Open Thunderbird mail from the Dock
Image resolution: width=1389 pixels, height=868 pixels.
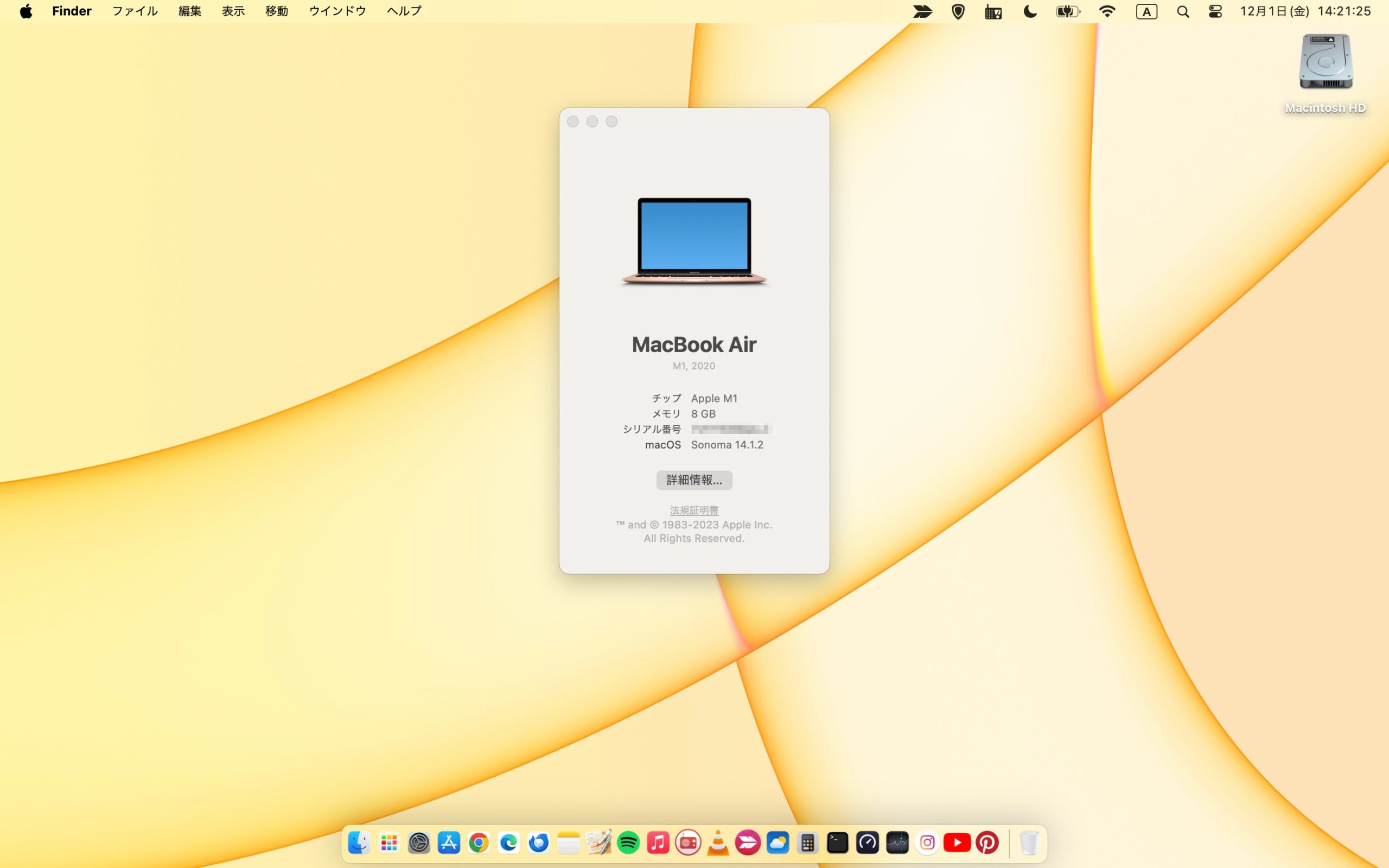[x=538, y=843]
